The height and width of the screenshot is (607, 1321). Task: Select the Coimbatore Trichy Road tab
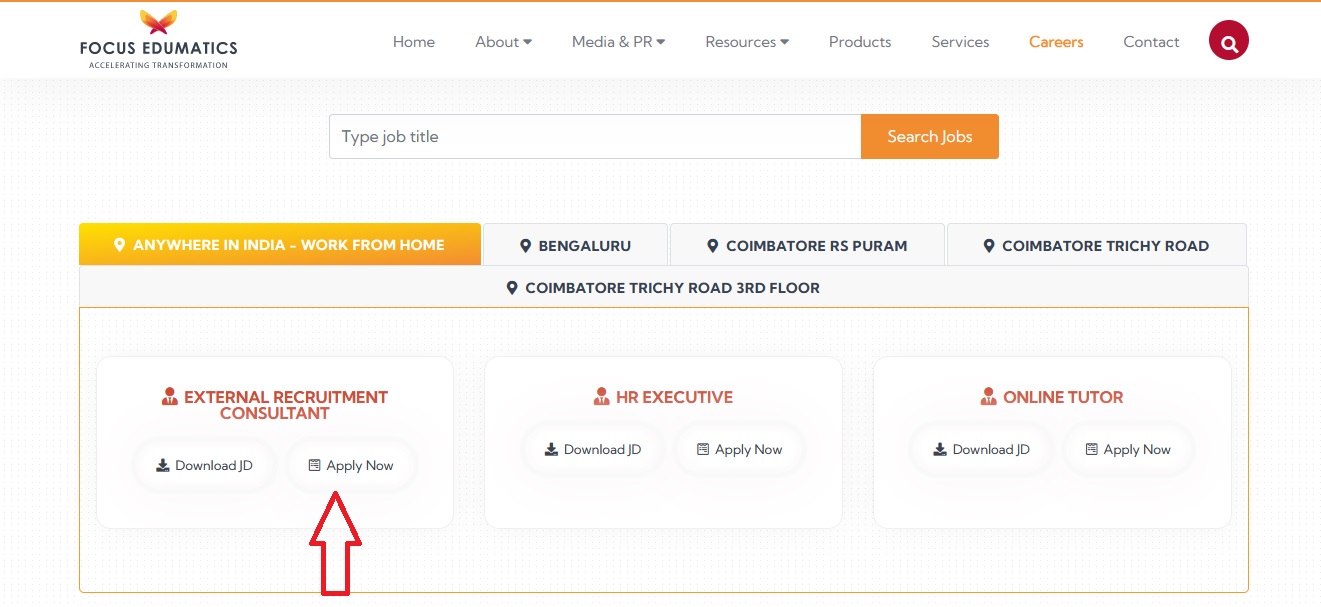pyautogui.click(x=1096, y=246)
